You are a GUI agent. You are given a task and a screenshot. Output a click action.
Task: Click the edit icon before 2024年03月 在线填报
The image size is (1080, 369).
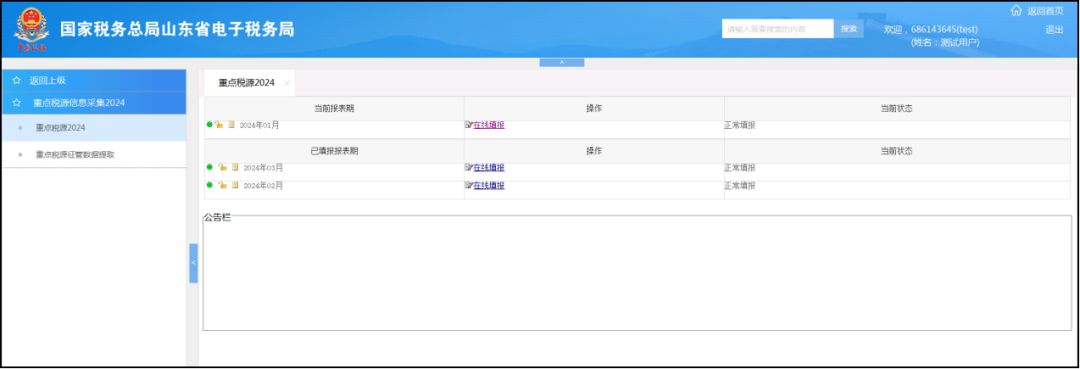pyautogui.click(x=469, y=167)
